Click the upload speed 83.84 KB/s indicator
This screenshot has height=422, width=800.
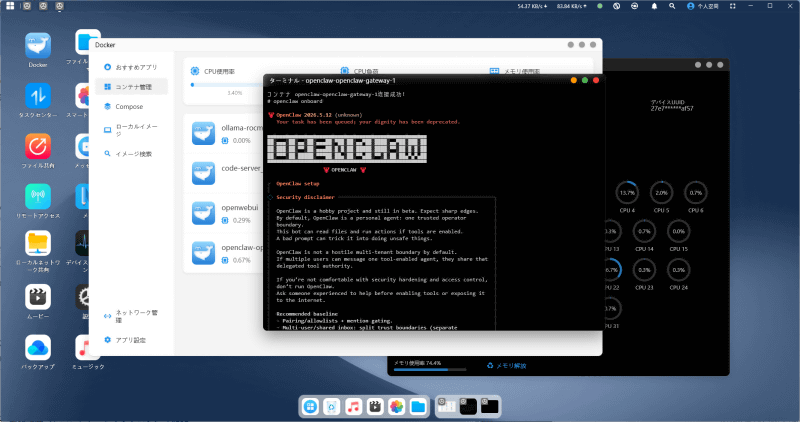coord(571,6)
